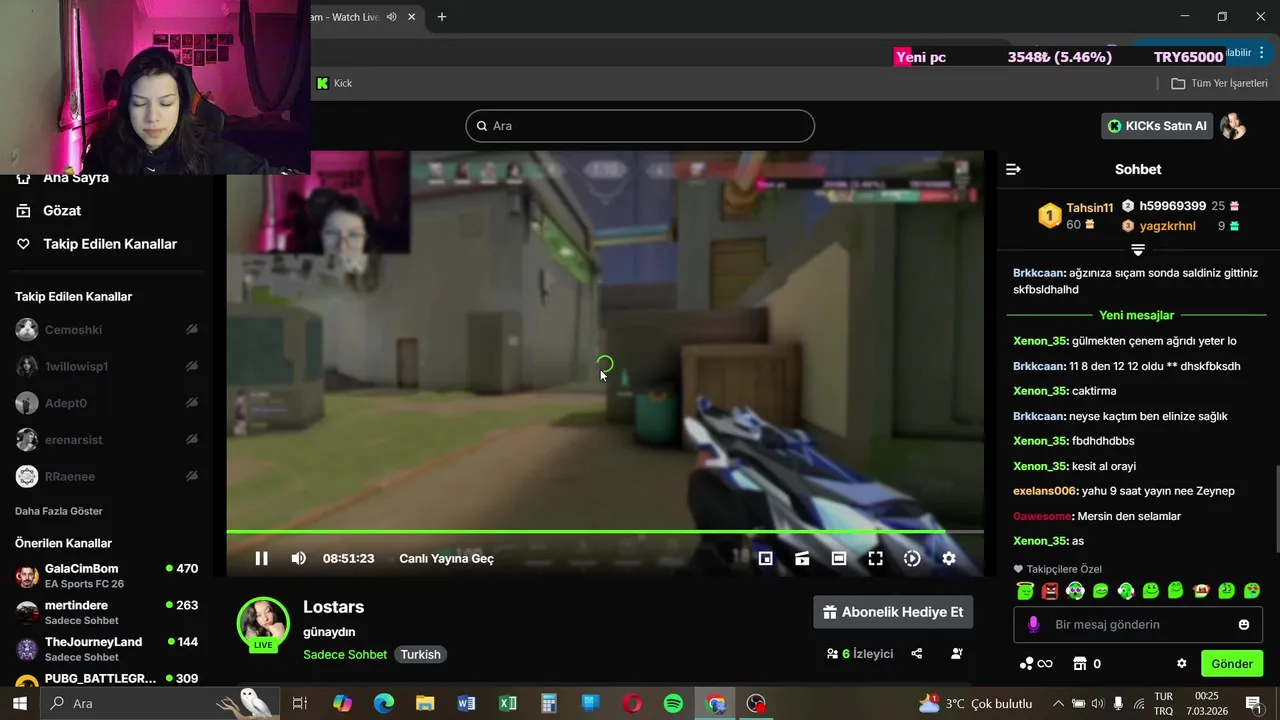Open the Windows Start menu

click(19, 703)
